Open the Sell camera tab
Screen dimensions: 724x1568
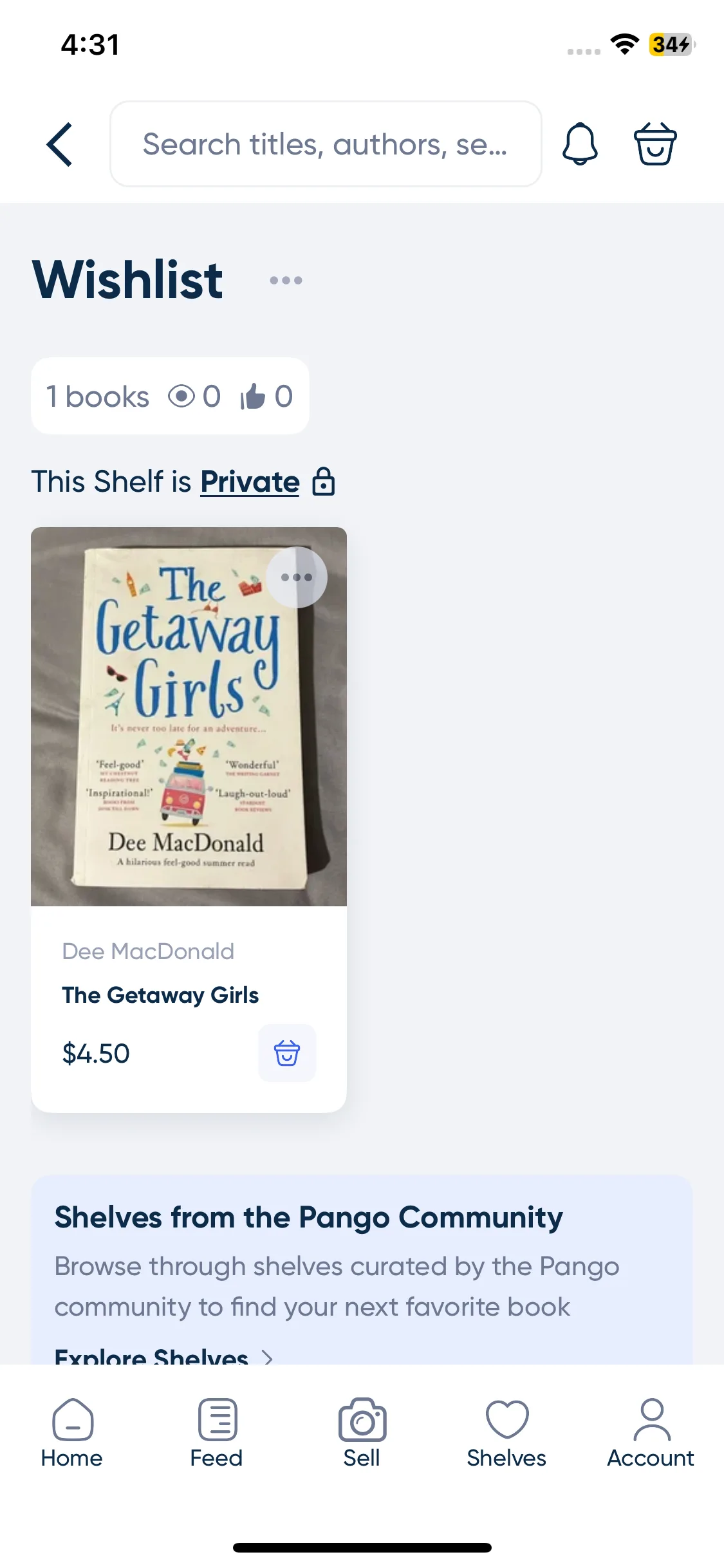coord(362,1433)
